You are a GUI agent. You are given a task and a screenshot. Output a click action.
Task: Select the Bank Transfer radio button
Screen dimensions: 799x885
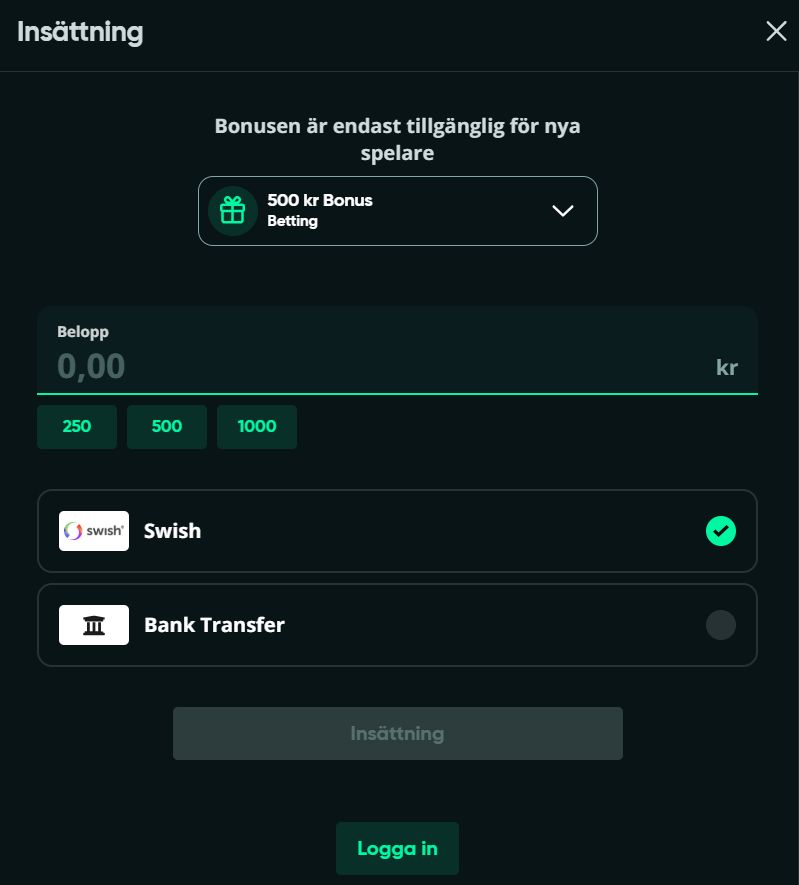coord(721,625)
